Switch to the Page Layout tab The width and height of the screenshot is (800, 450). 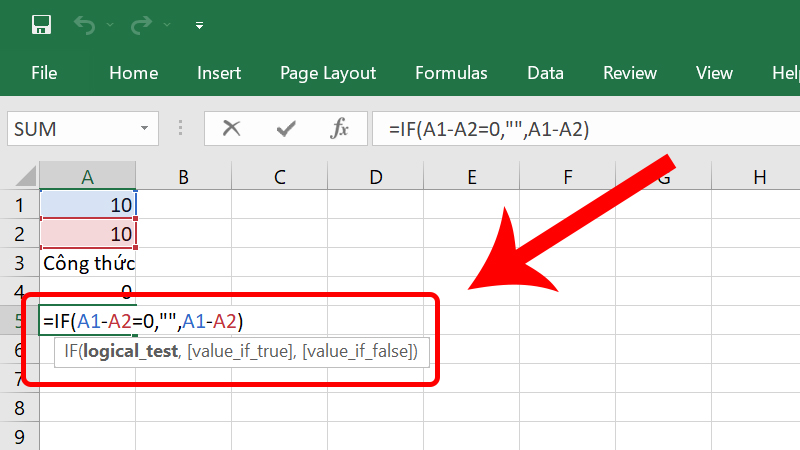point(328,73)
